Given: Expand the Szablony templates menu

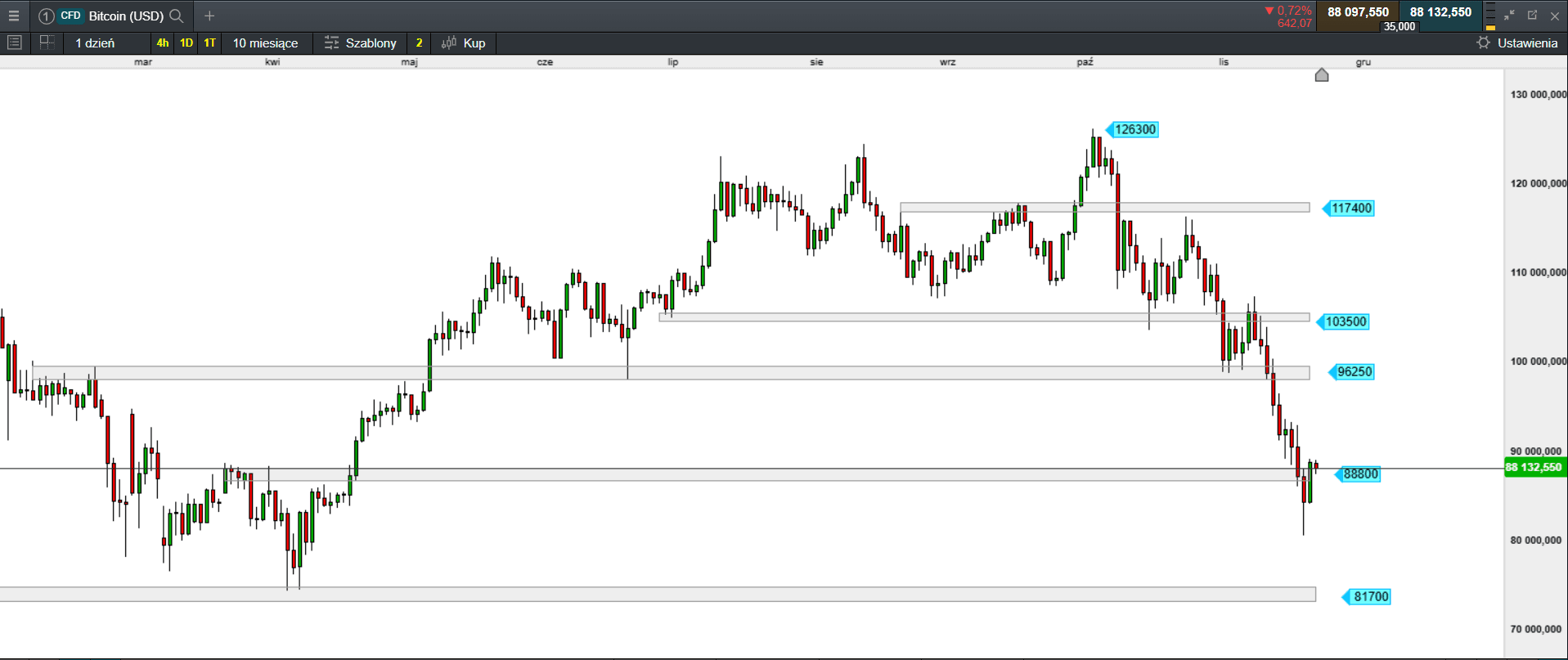Looking at the screenshot, I should tap(361, 43).
